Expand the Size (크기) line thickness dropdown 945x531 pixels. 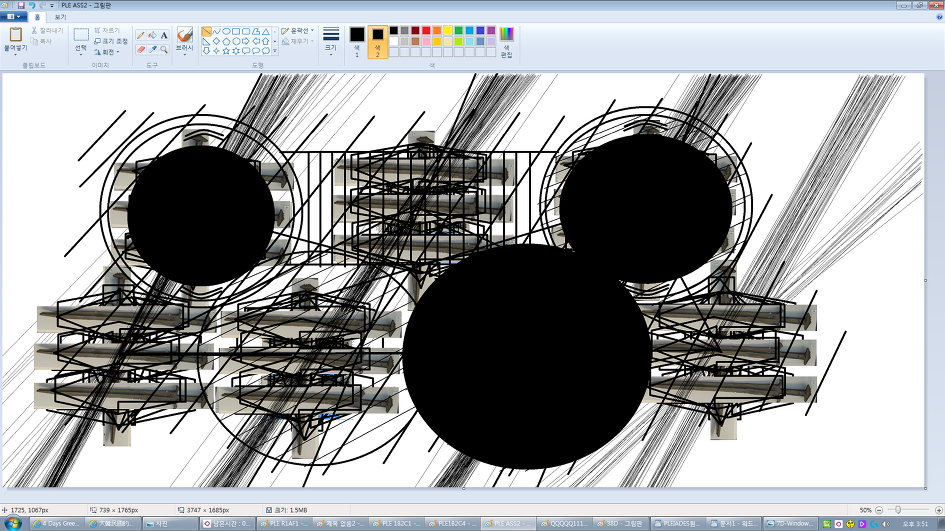[331, 40]
